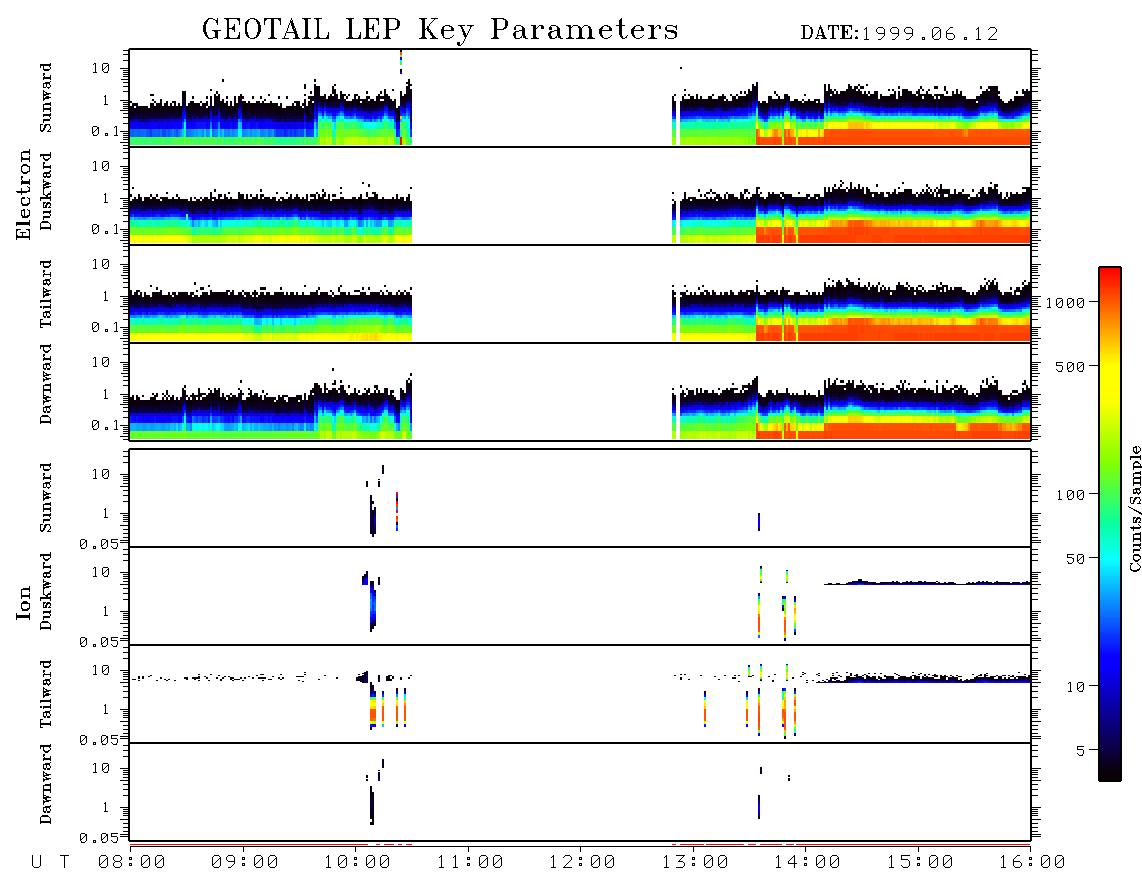Select the Ion "Dawnward" axis label
This screenshot has height=880, width=1142.
pyautogui.click(x=46, y=783)
